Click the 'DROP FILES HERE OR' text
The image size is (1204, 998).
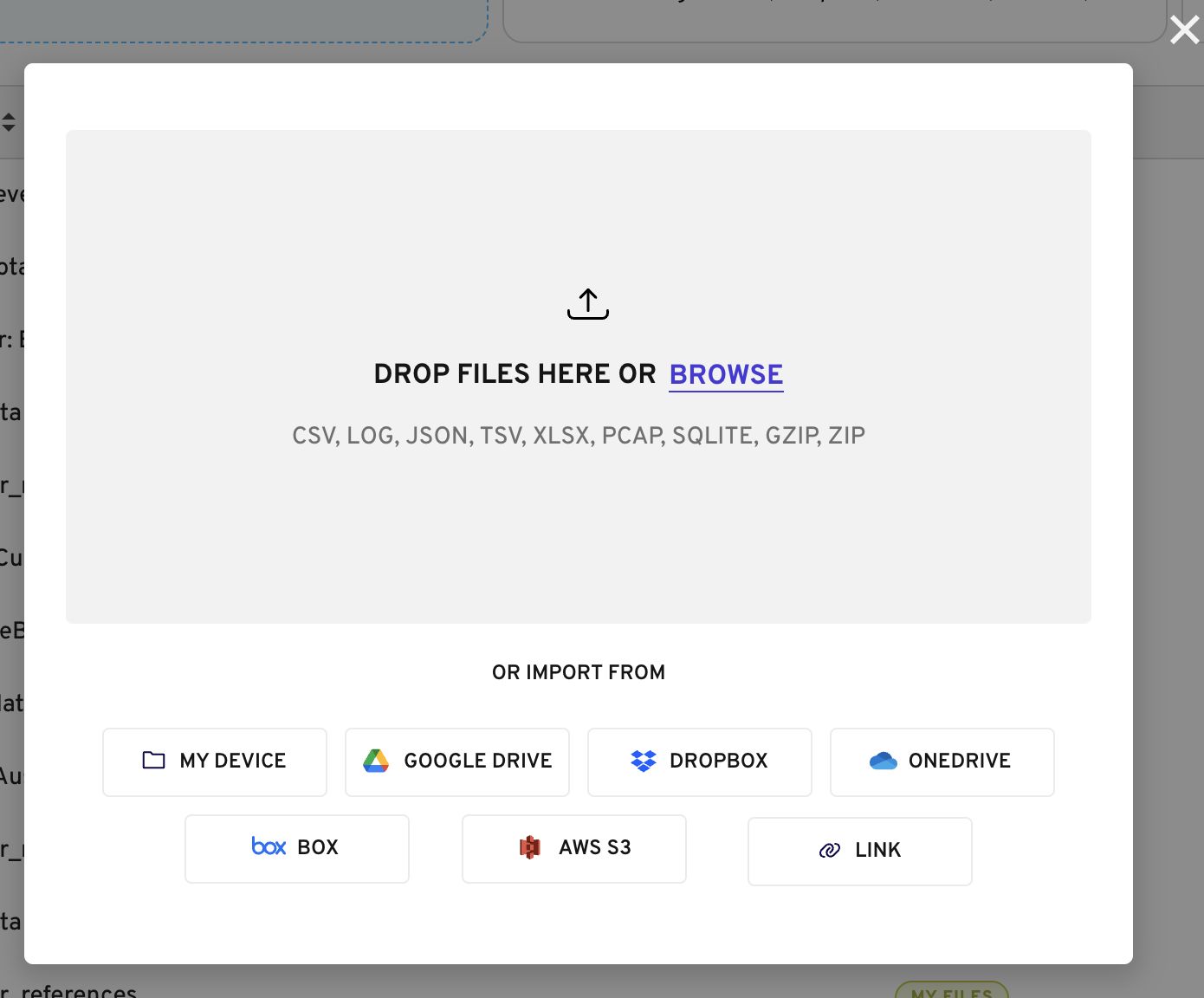tap(515, 374)
